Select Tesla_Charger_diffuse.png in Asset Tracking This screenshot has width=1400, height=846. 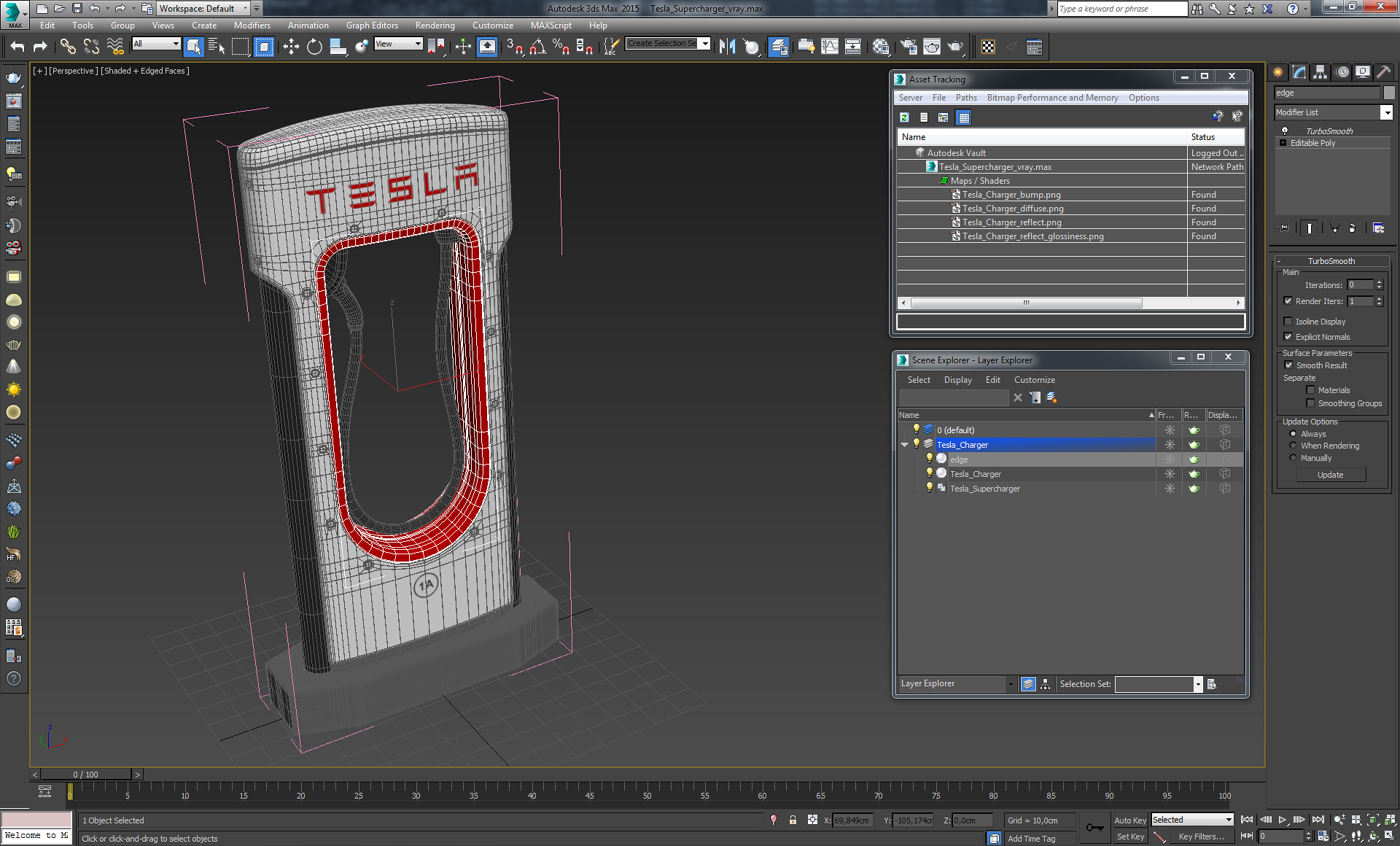[x=1013, y=209]
